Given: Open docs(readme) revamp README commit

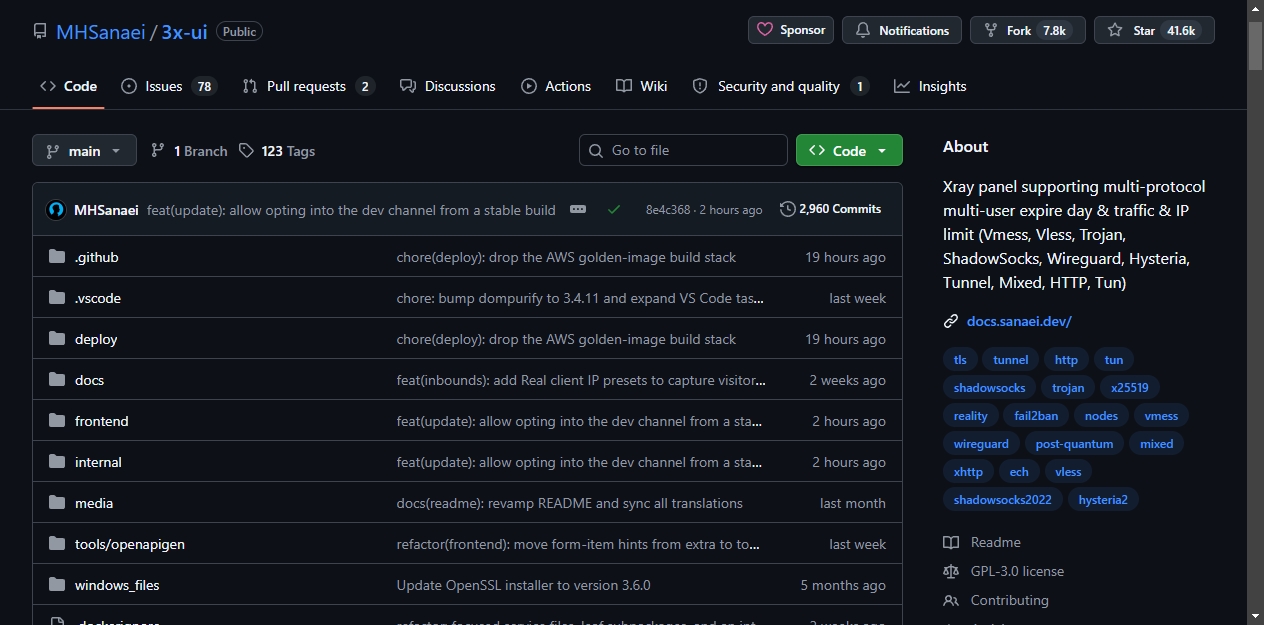Looking at the screenshot, I should pos(570,503).
